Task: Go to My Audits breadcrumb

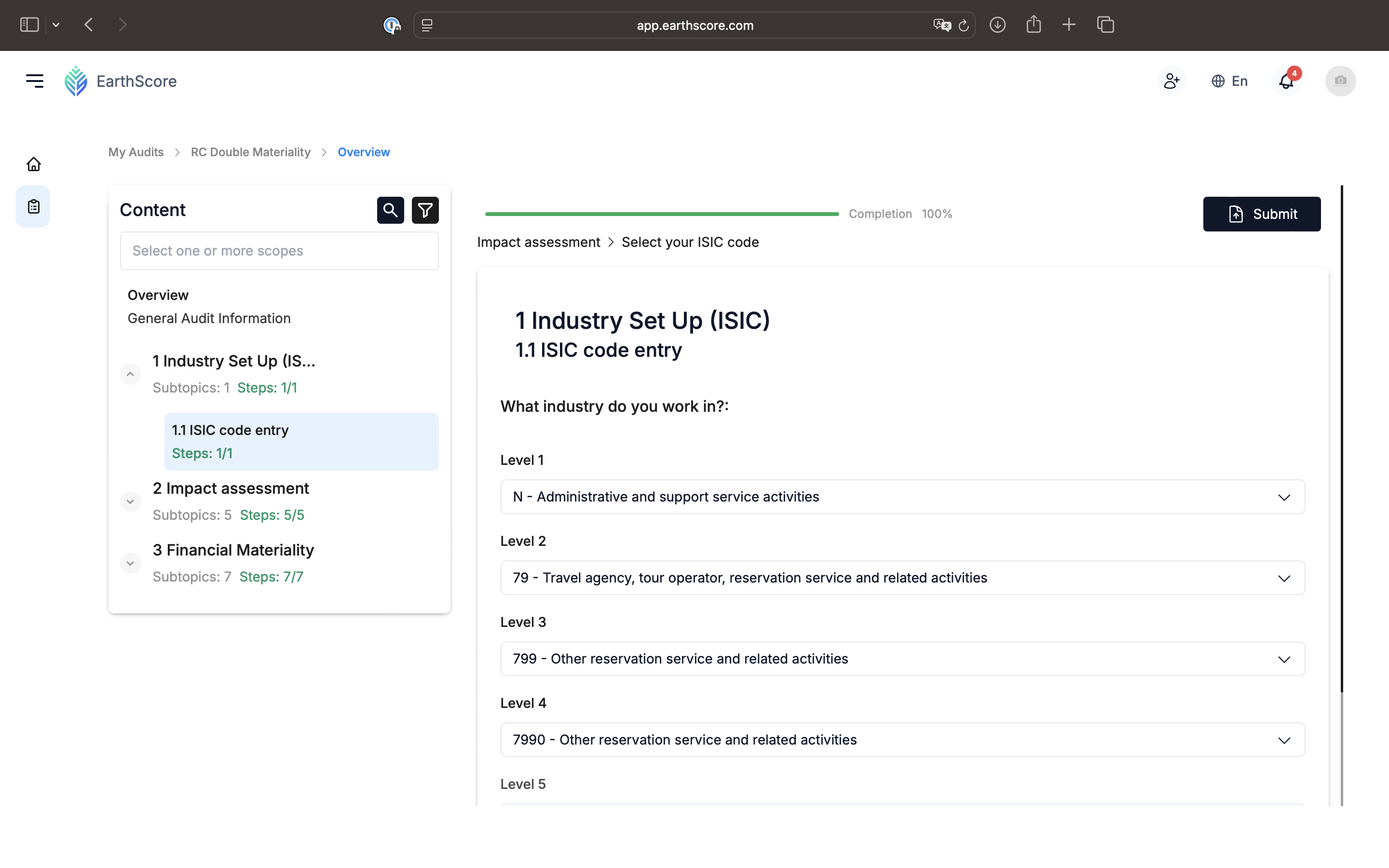Action: pos(136,152)
